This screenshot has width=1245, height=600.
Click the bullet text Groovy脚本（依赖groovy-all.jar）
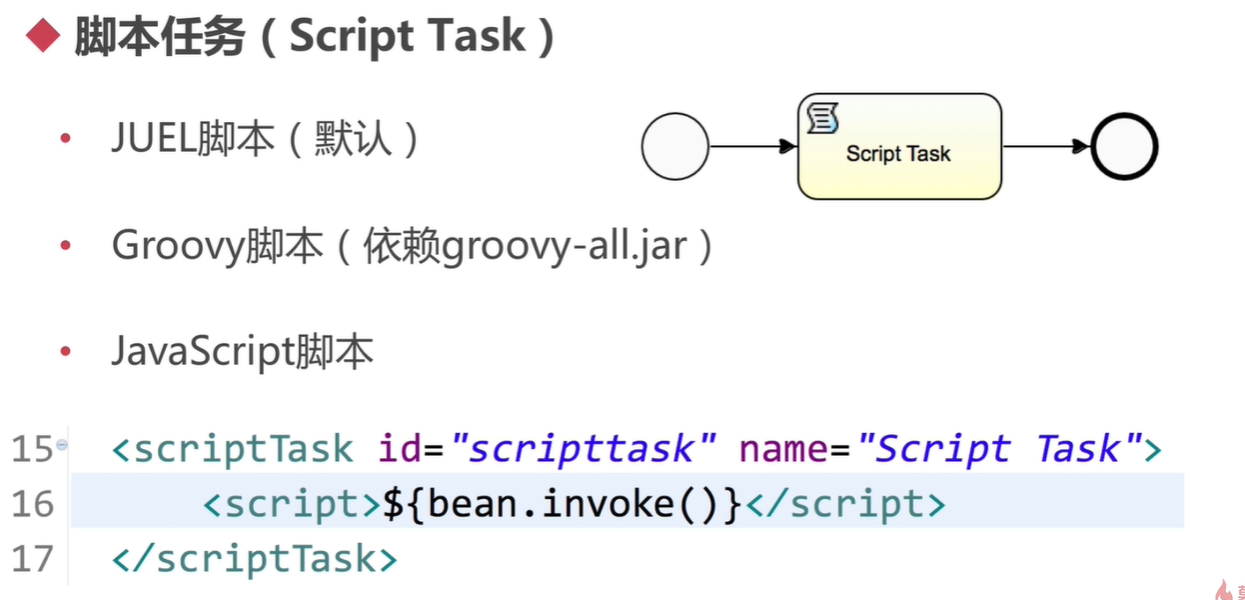pos(413,245)
